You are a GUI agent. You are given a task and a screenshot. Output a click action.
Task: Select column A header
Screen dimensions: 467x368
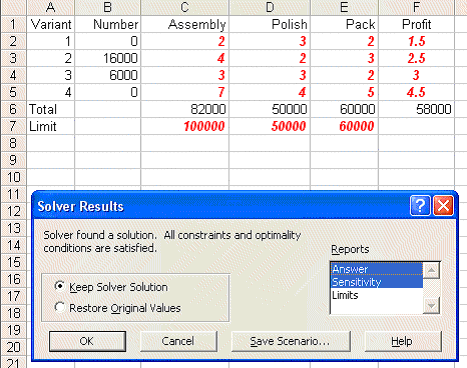(50, 7)
